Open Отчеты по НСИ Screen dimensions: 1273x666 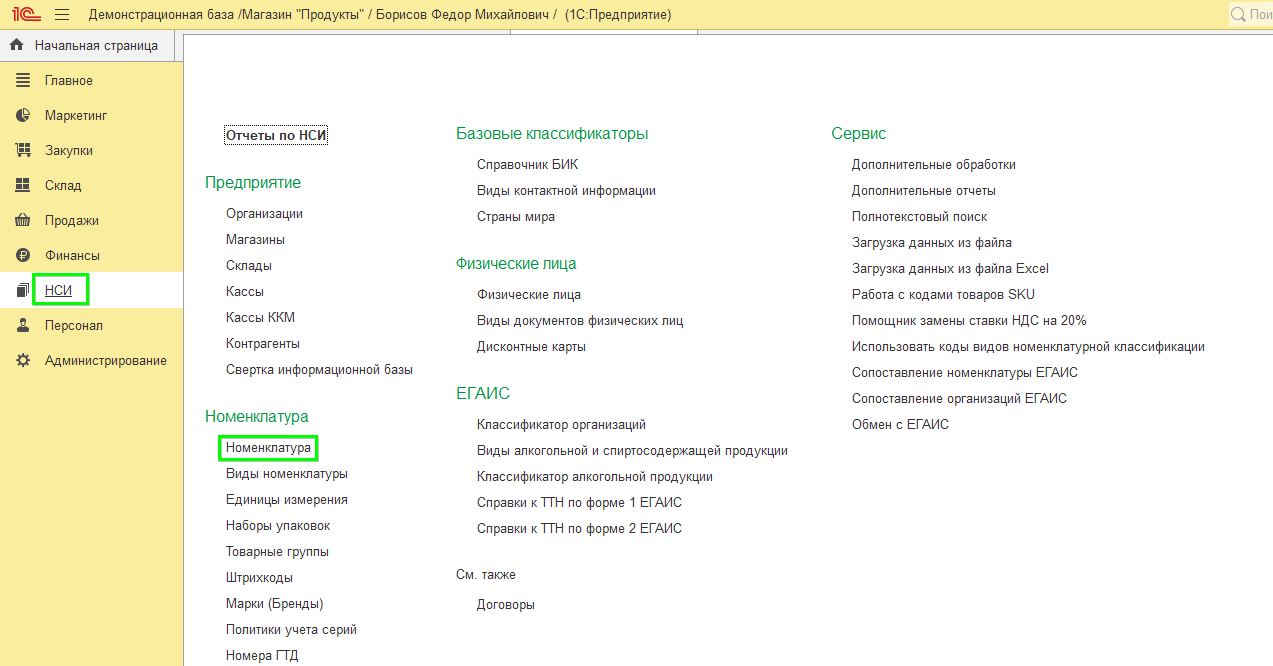click(x=277, y=135)
